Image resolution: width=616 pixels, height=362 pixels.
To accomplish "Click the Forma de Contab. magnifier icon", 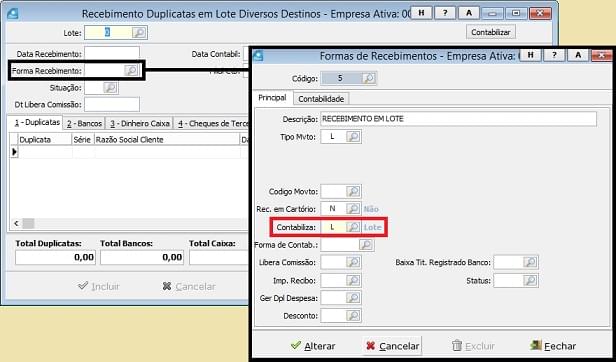I will [366, 245].
